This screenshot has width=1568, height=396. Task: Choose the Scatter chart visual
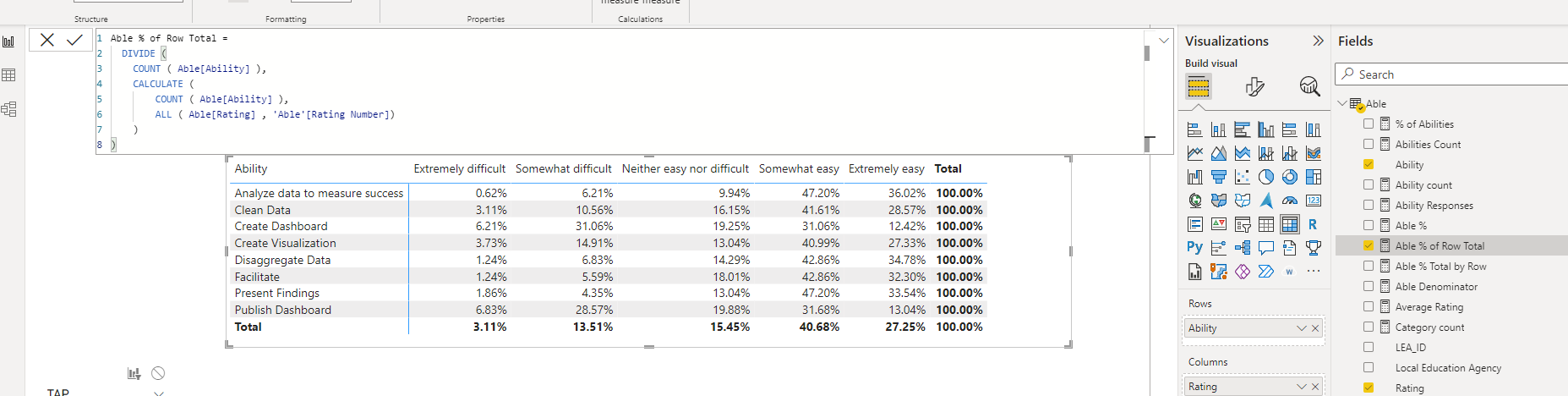tap(1242, 177)
